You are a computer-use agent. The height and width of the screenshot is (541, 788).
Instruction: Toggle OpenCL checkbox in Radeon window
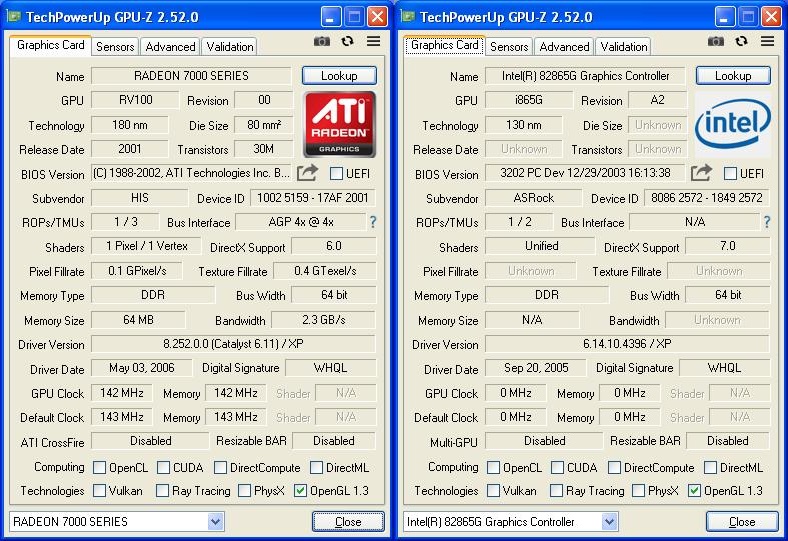tap(100, 468)
